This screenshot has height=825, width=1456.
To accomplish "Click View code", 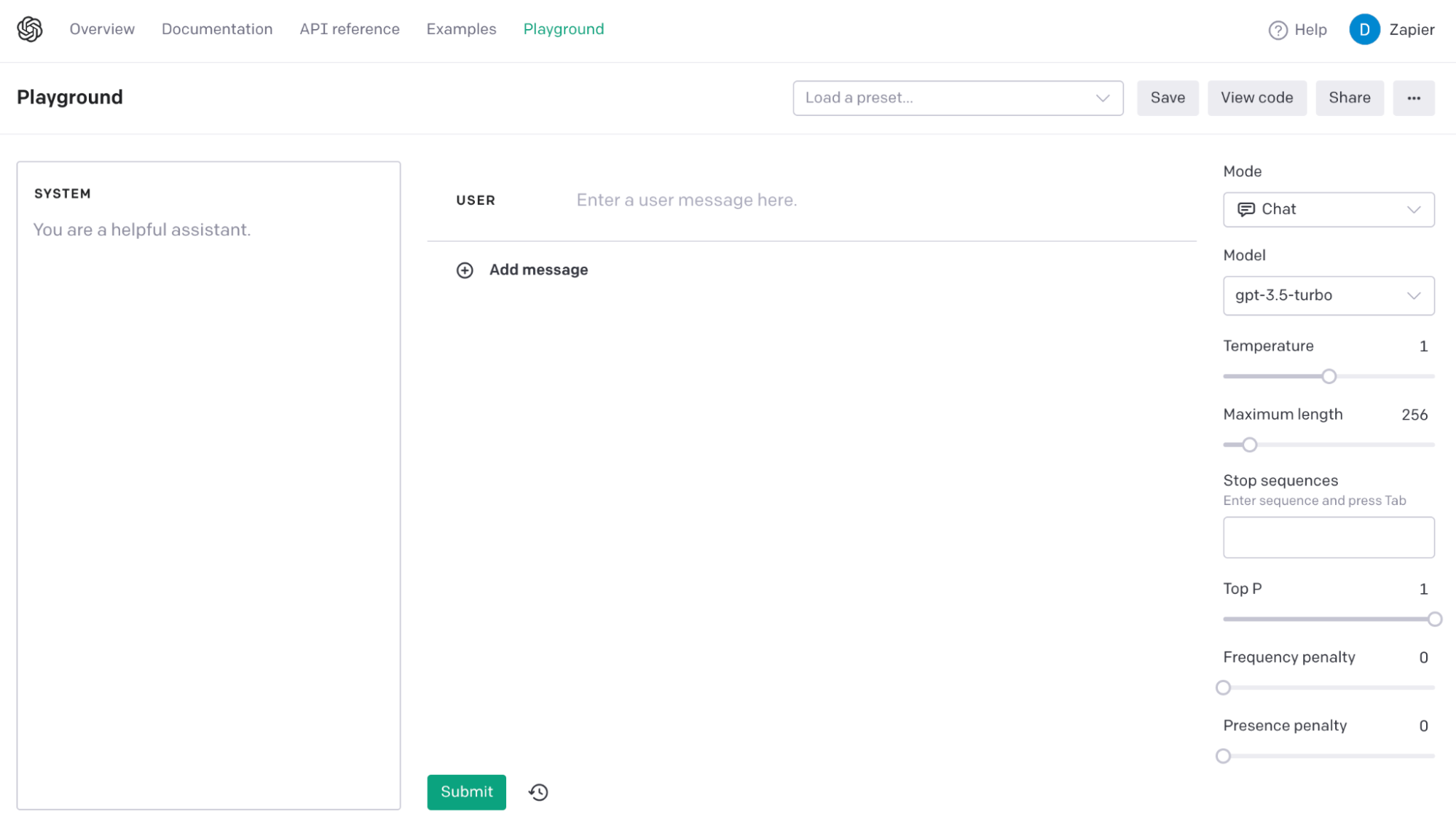I will point(1256,98).
